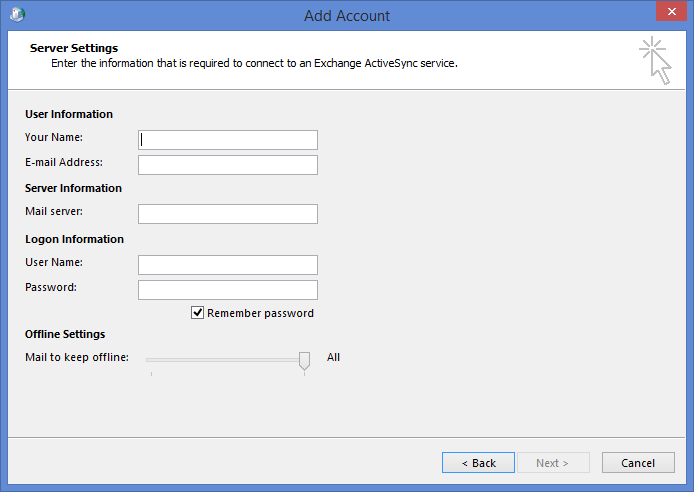Click the Mail to keep offline slider handle
The height and width of the screenshot is (492, 694).
pyautogui.click(x=305, y=360)
